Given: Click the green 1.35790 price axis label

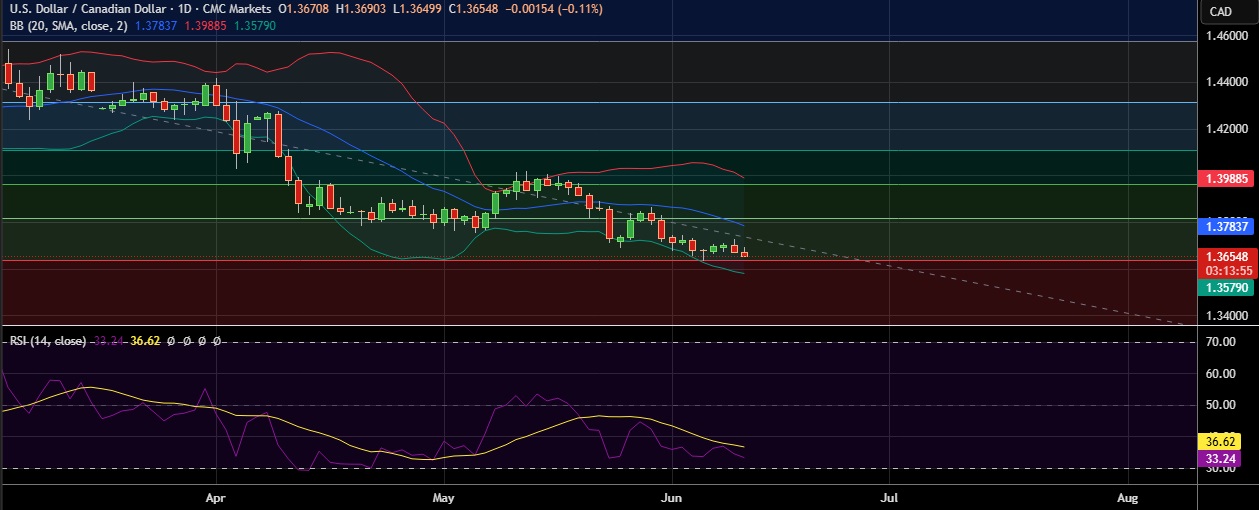Looking at the screenshot, I should click(x=1225, y=287).
